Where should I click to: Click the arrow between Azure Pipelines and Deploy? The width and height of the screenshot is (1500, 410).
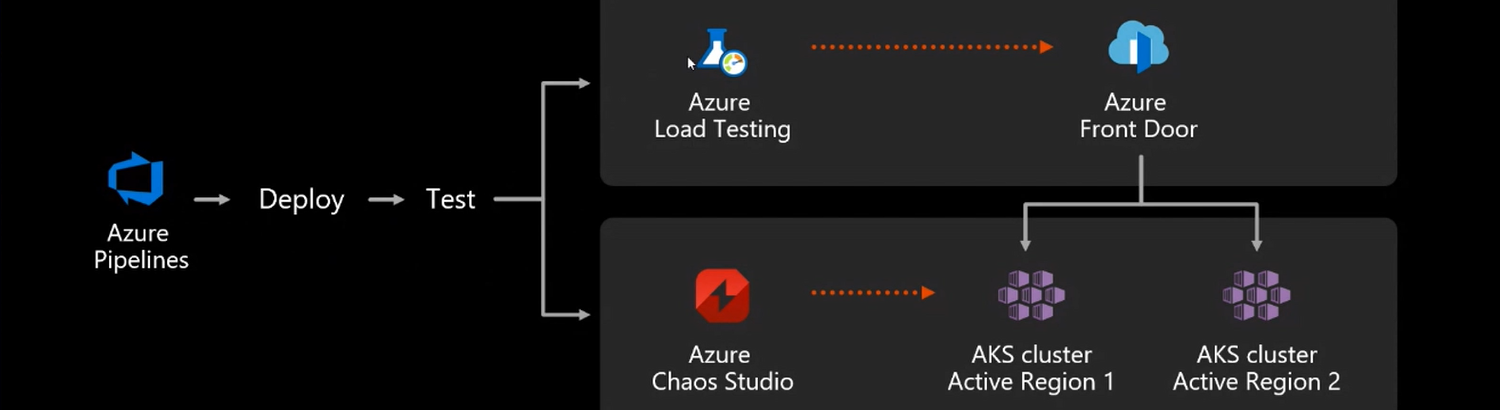[212, 200]
